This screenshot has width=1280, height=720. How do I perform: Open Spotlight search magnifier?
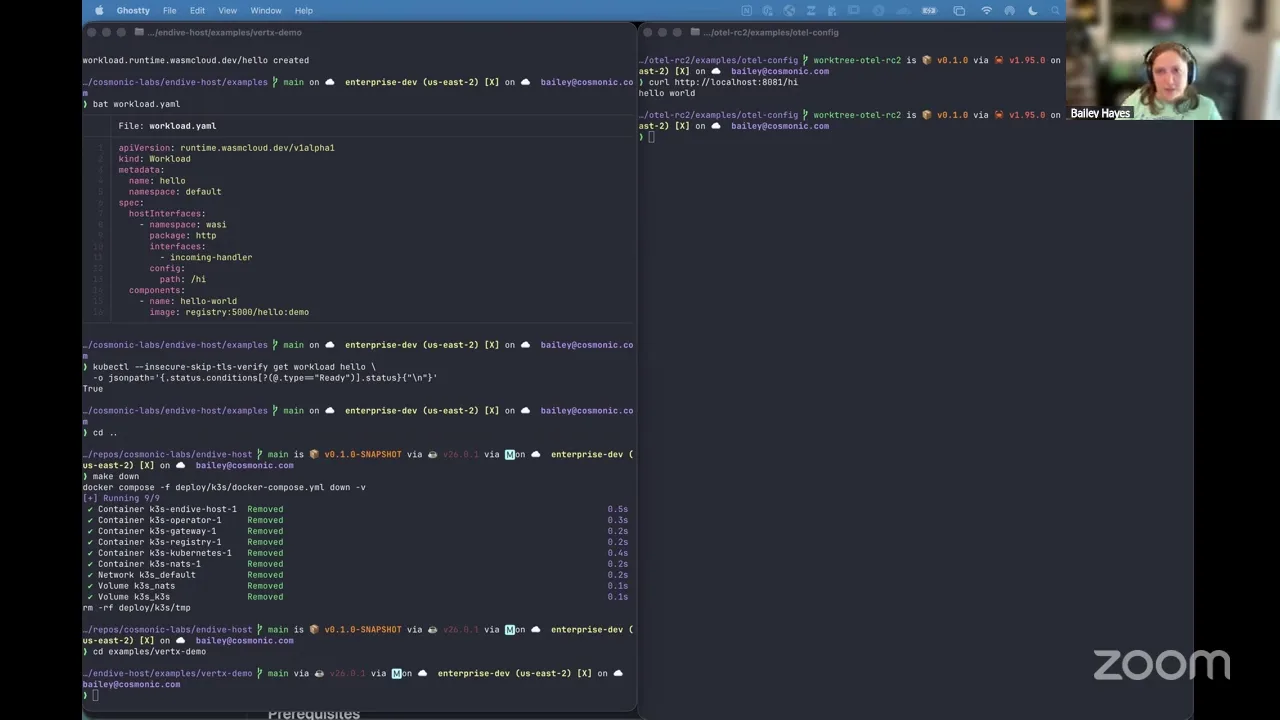point(1057,10)
